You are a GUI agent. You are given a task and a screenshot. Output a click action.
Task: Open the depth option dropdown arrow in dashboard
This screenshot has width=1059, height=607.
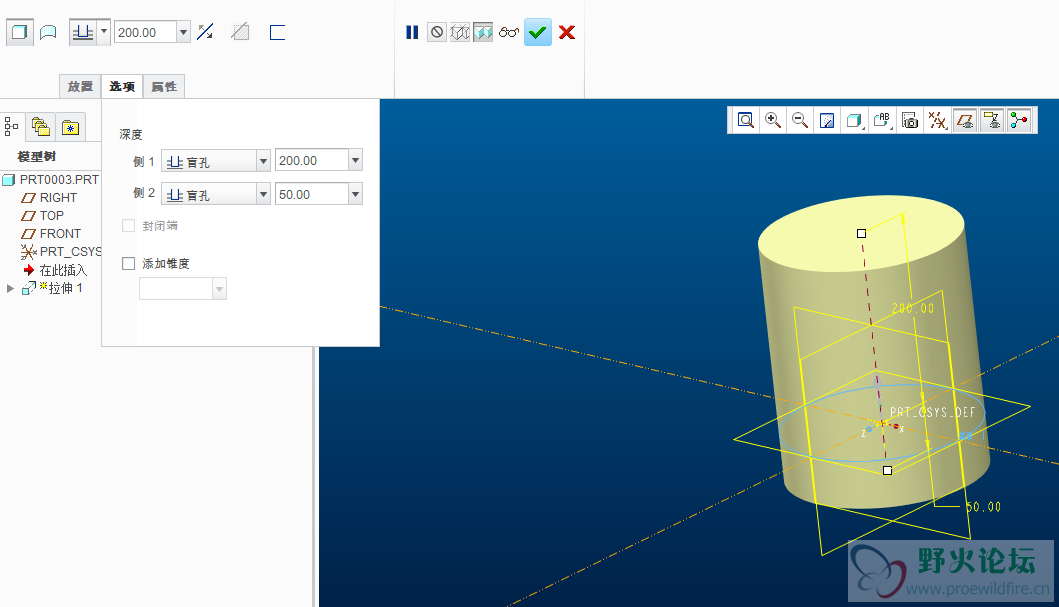pos(104,32)
